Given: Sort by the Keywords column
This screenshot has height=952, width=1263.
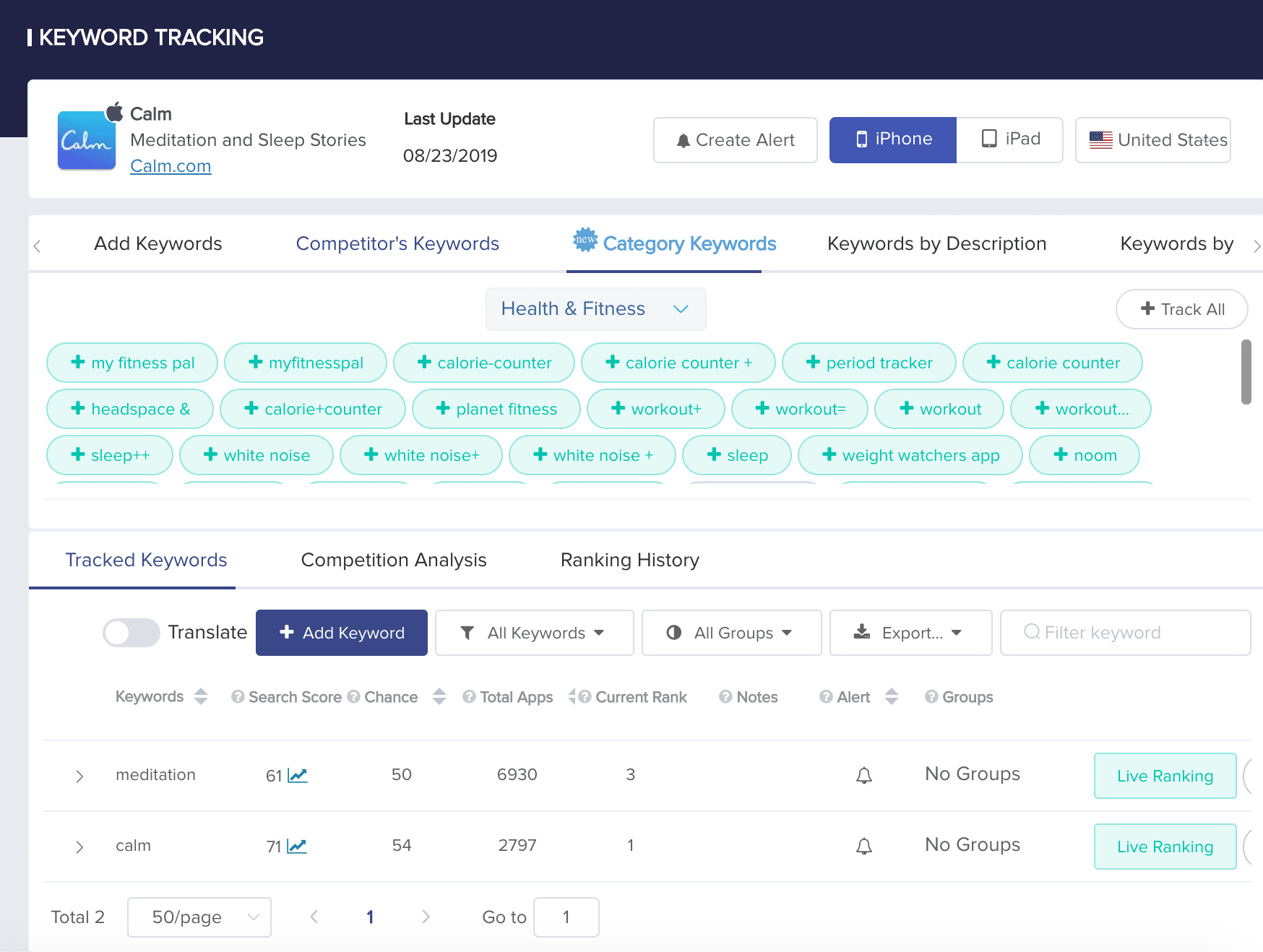Looking at the screenshot, I should click(x=201, y=696).
